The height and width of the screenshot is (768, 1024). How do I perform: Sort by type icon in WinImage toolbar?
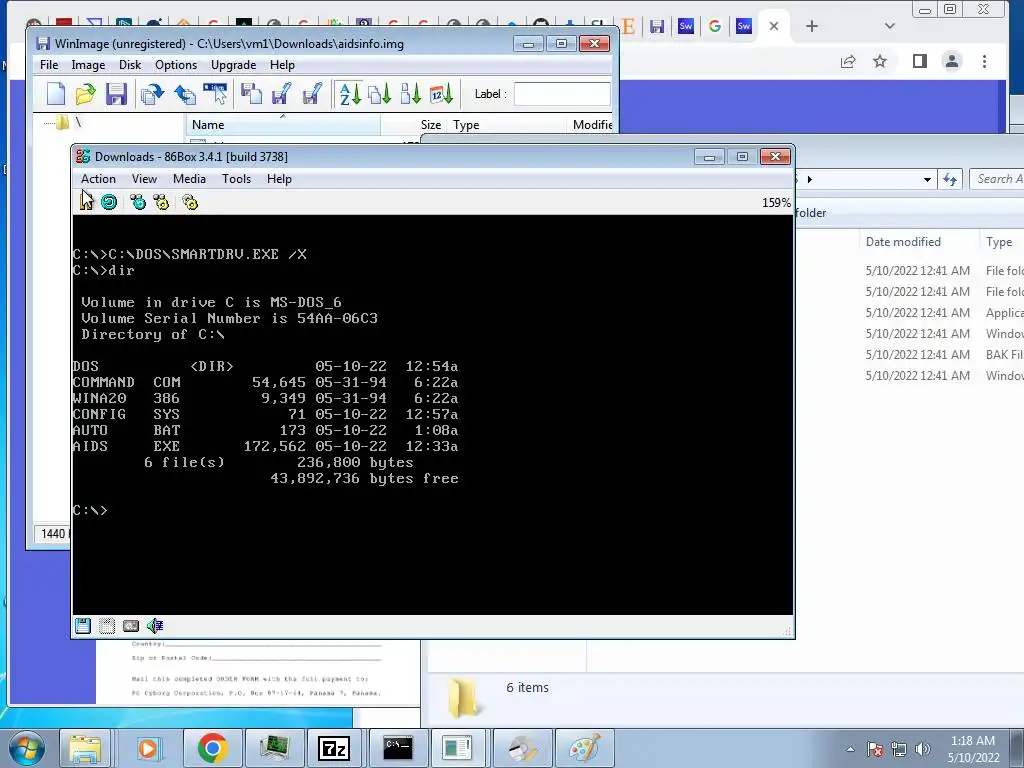pyautogui.click(x=380, y=94)
